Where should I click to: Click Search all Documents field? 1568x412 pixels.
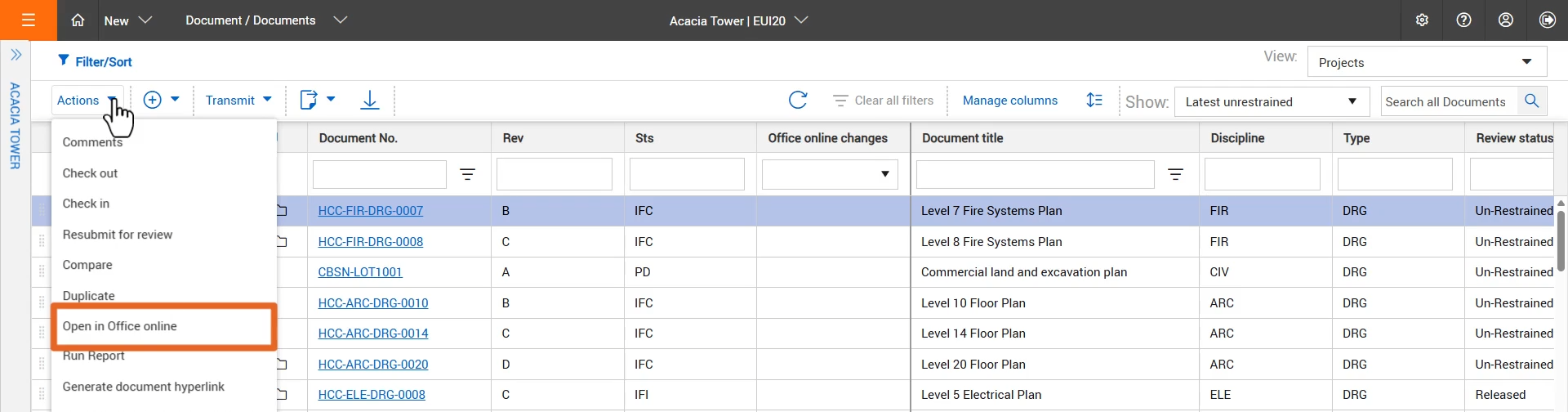pos(1449,101)
